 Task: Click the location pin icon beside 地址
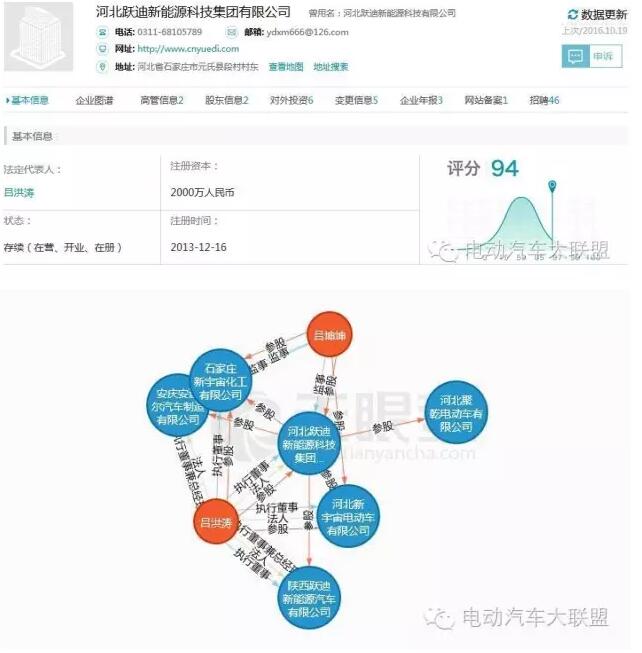pos(102,66)
